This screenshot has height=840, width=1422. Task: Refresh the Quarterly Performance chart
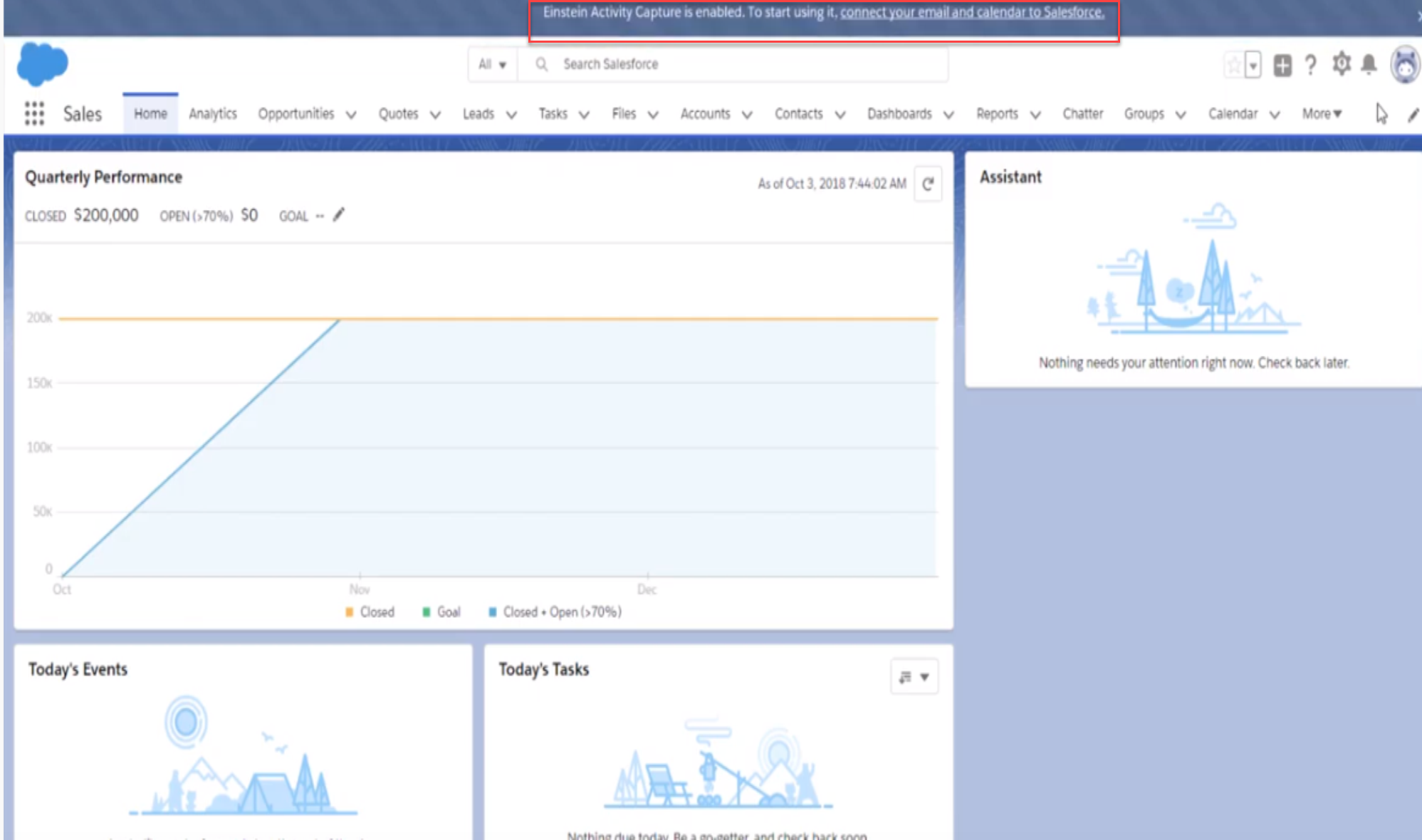pyautogui.click(x=927, y=184)
